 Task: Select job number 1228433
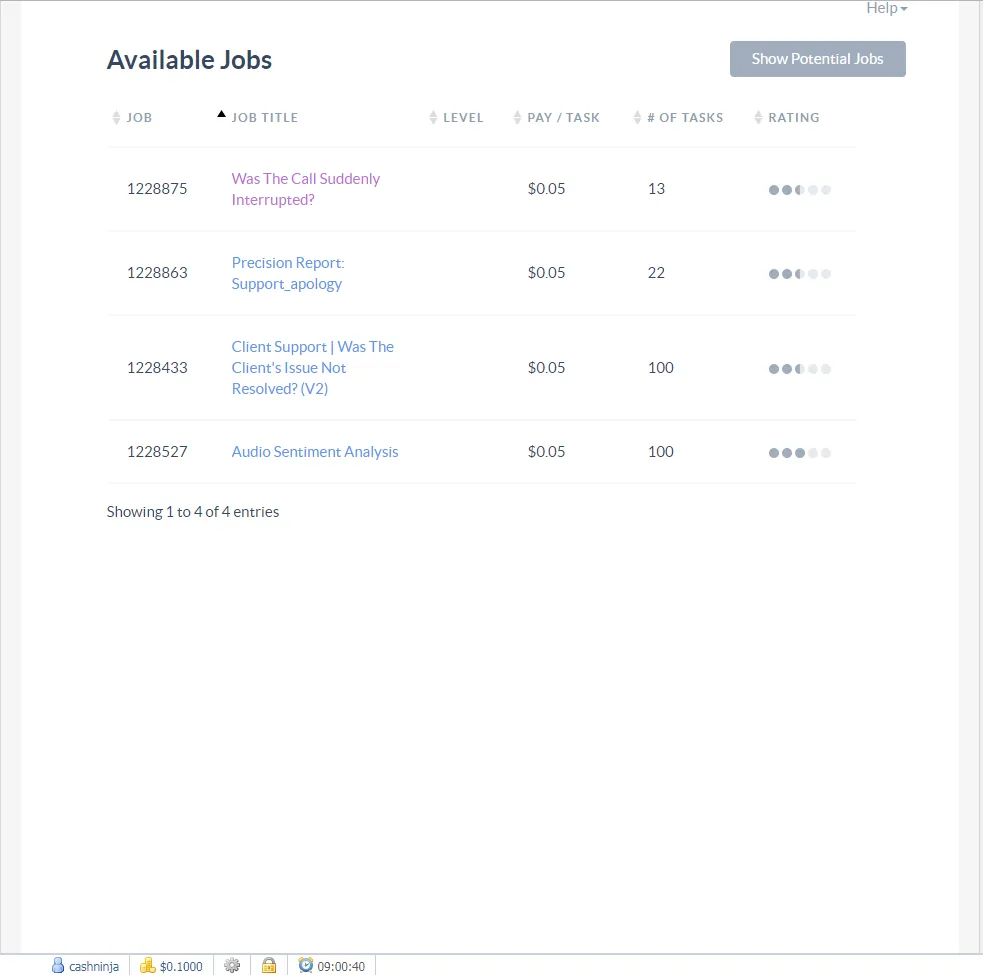(157, 367)
